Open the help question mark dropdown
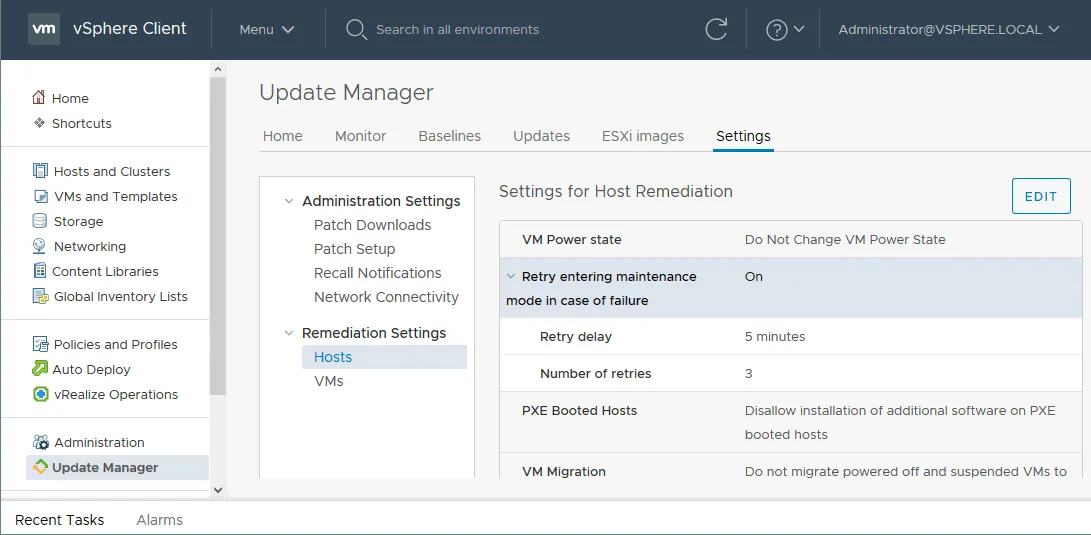The width and height of the screenshot is (1091, 535). 785,30
